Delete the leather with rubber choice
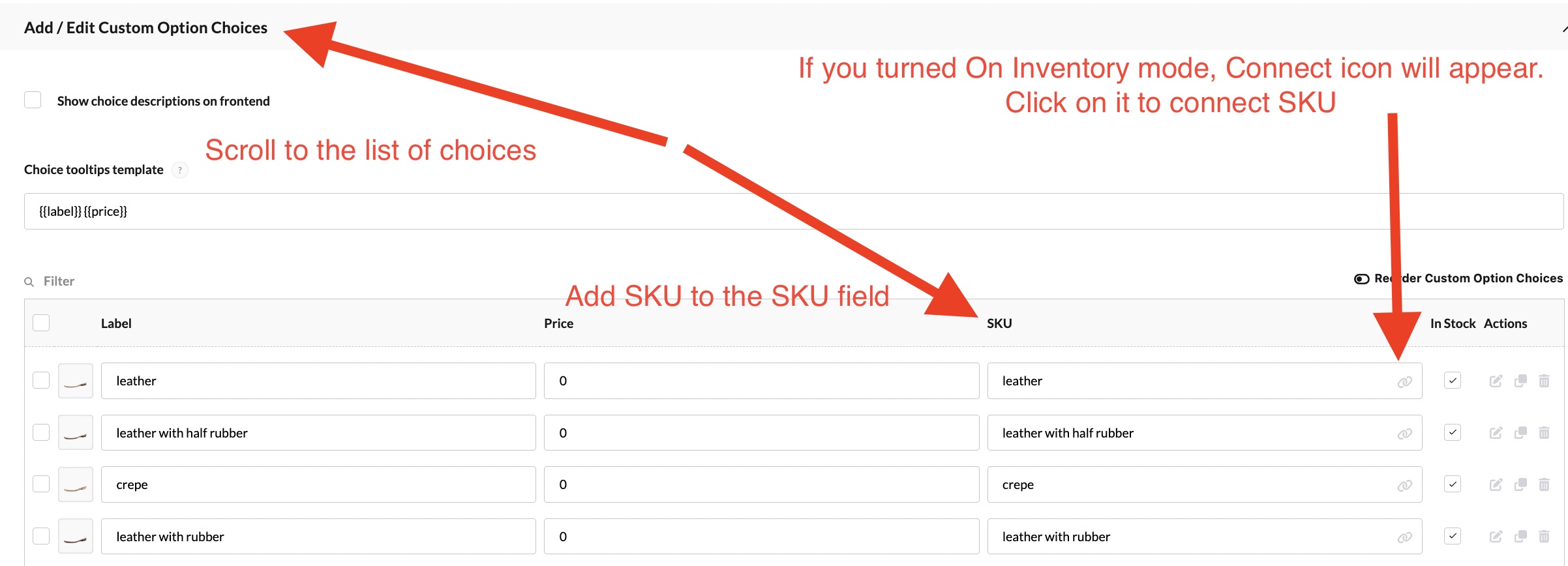Screen dimensions: 1568x566 (x=1544, y=536)
